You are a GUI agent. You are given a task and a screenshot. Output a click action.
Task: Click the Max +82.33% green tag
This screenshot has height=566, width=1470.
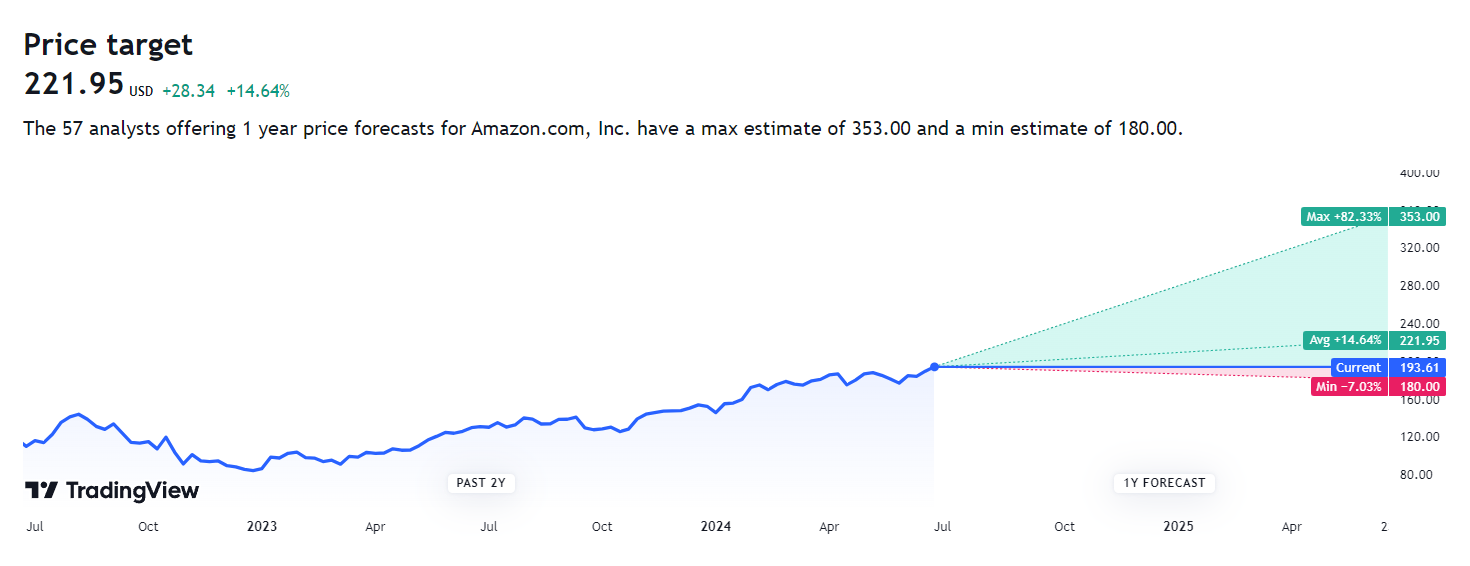click(1343, 216)
